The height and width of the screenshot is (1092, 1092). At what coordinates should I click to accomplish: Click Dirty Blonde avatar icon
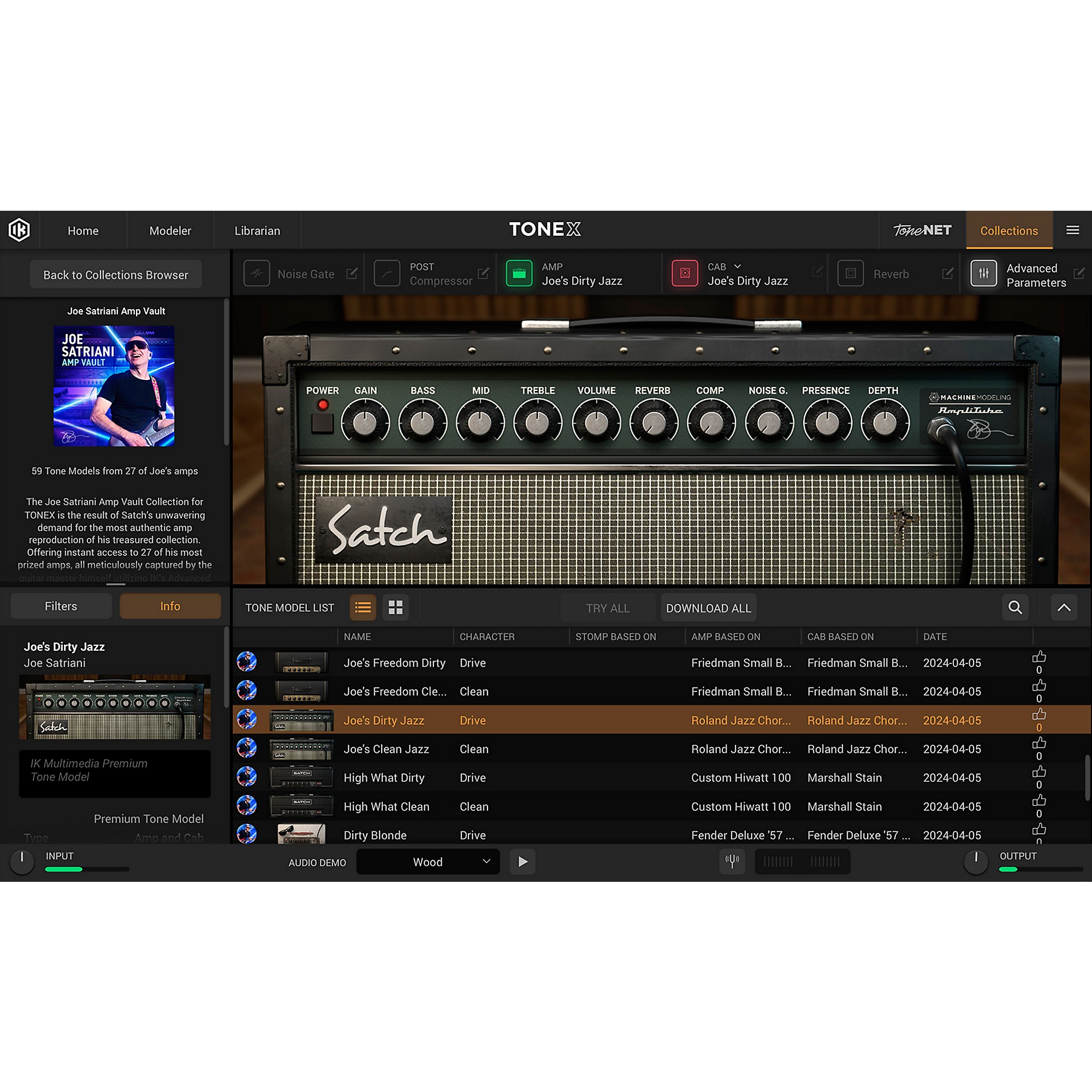click(246, 834)
